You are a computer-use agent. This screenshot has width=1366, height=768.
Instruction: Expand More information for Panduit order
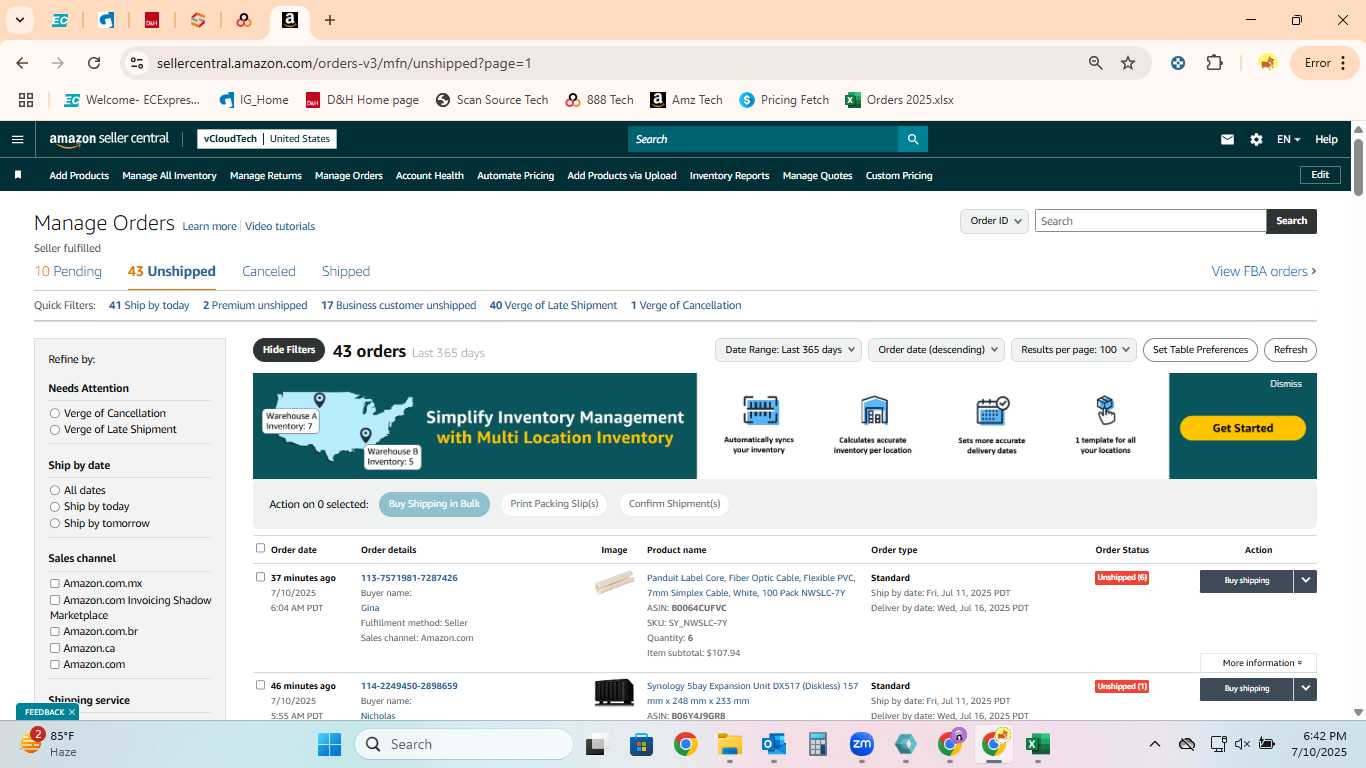click(1259, 663)
